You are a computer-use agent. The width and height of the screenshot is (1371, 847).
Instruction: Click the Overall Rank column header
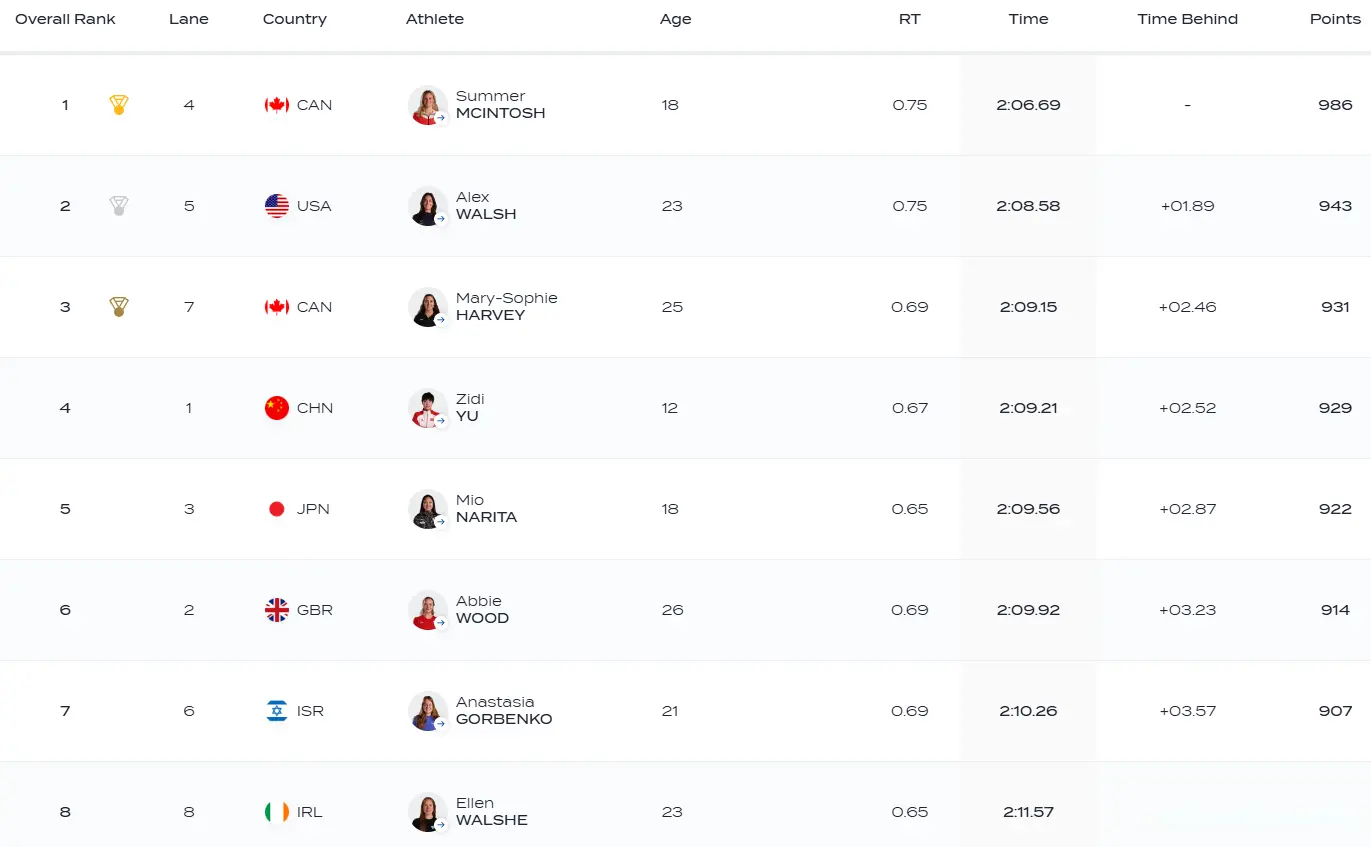(x=65, y=19)
